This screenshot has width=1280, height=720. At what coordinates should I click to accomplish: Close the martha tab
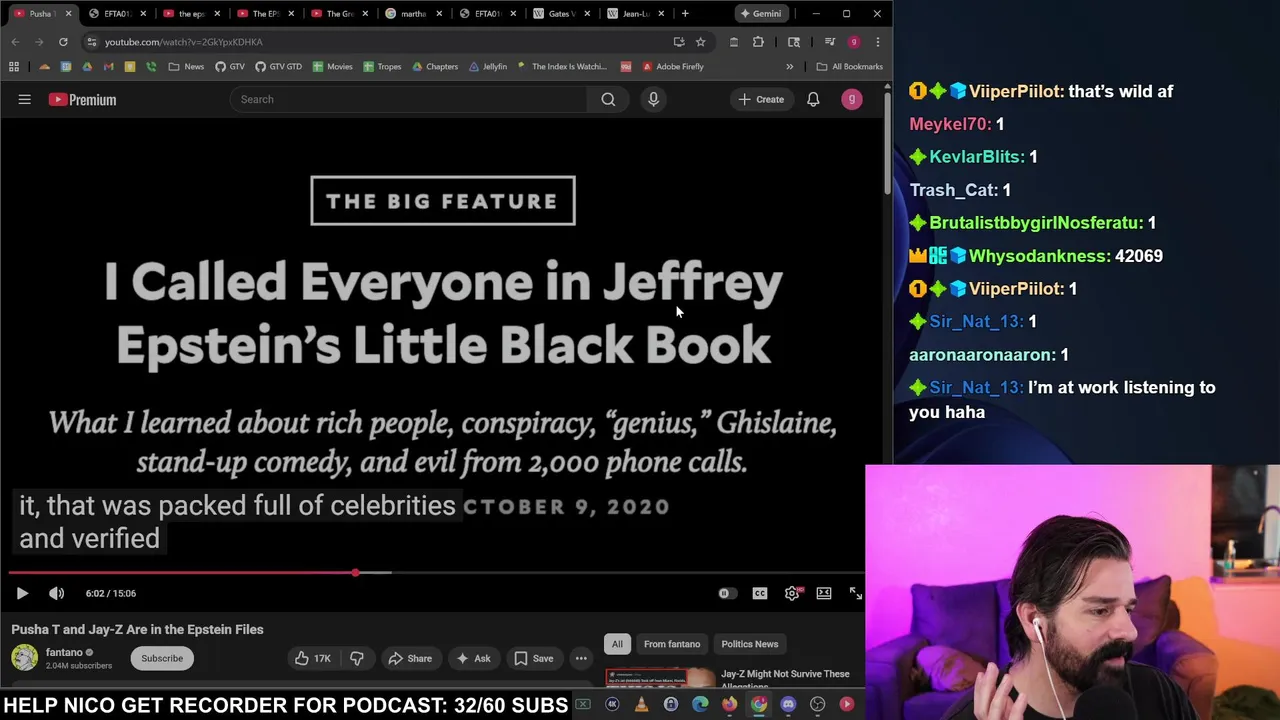(439, 14)
